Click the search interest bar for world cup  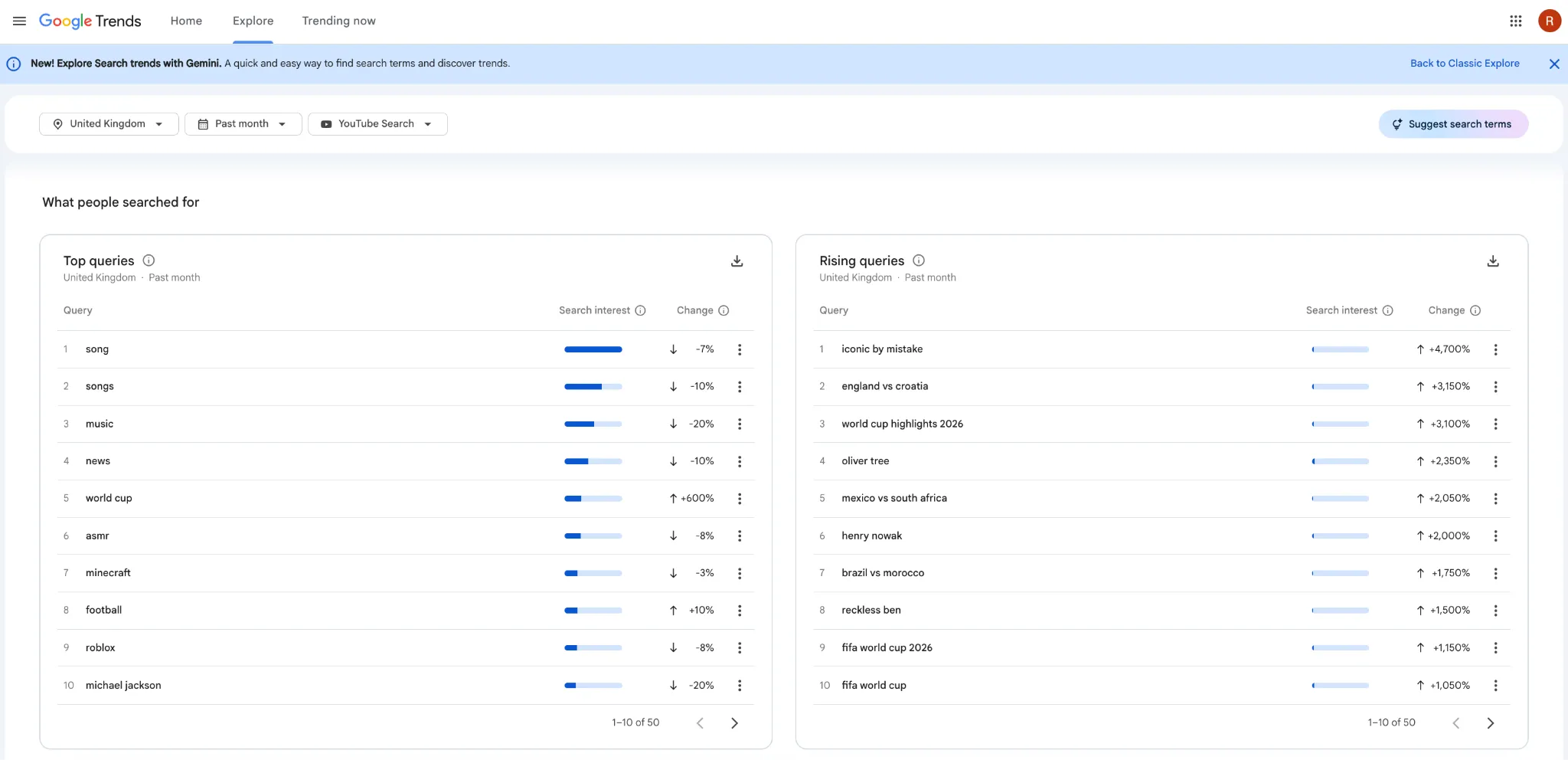click(593, 499)
